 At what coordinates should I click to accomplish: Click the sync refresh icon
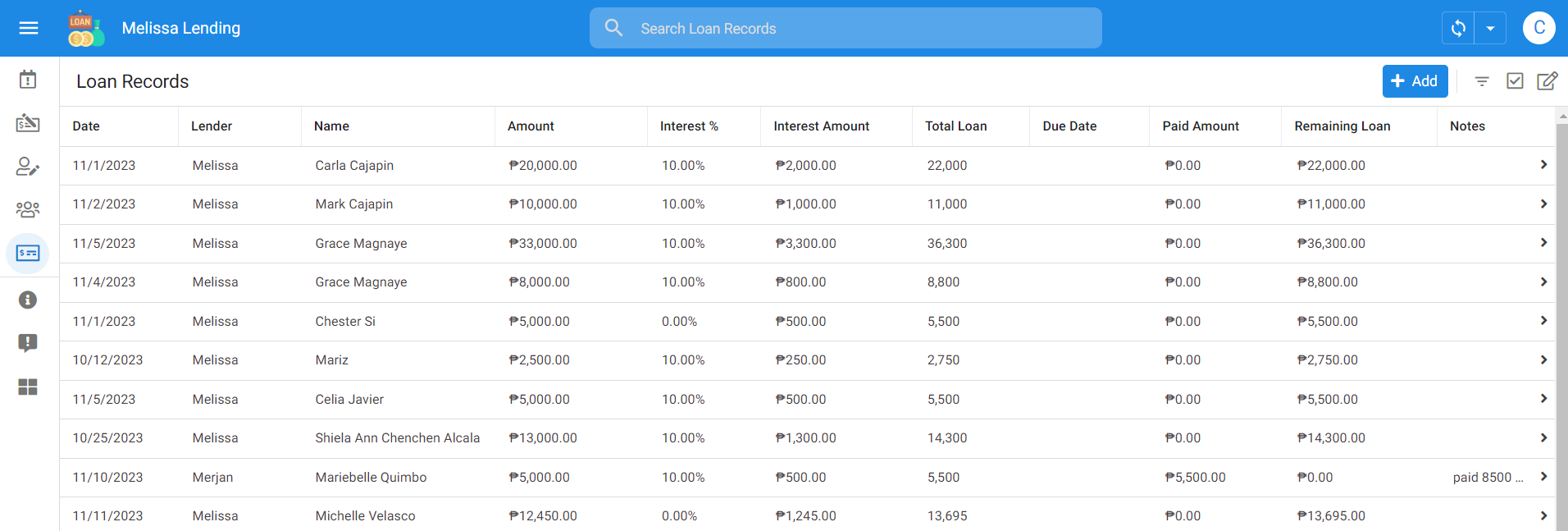1458,28
